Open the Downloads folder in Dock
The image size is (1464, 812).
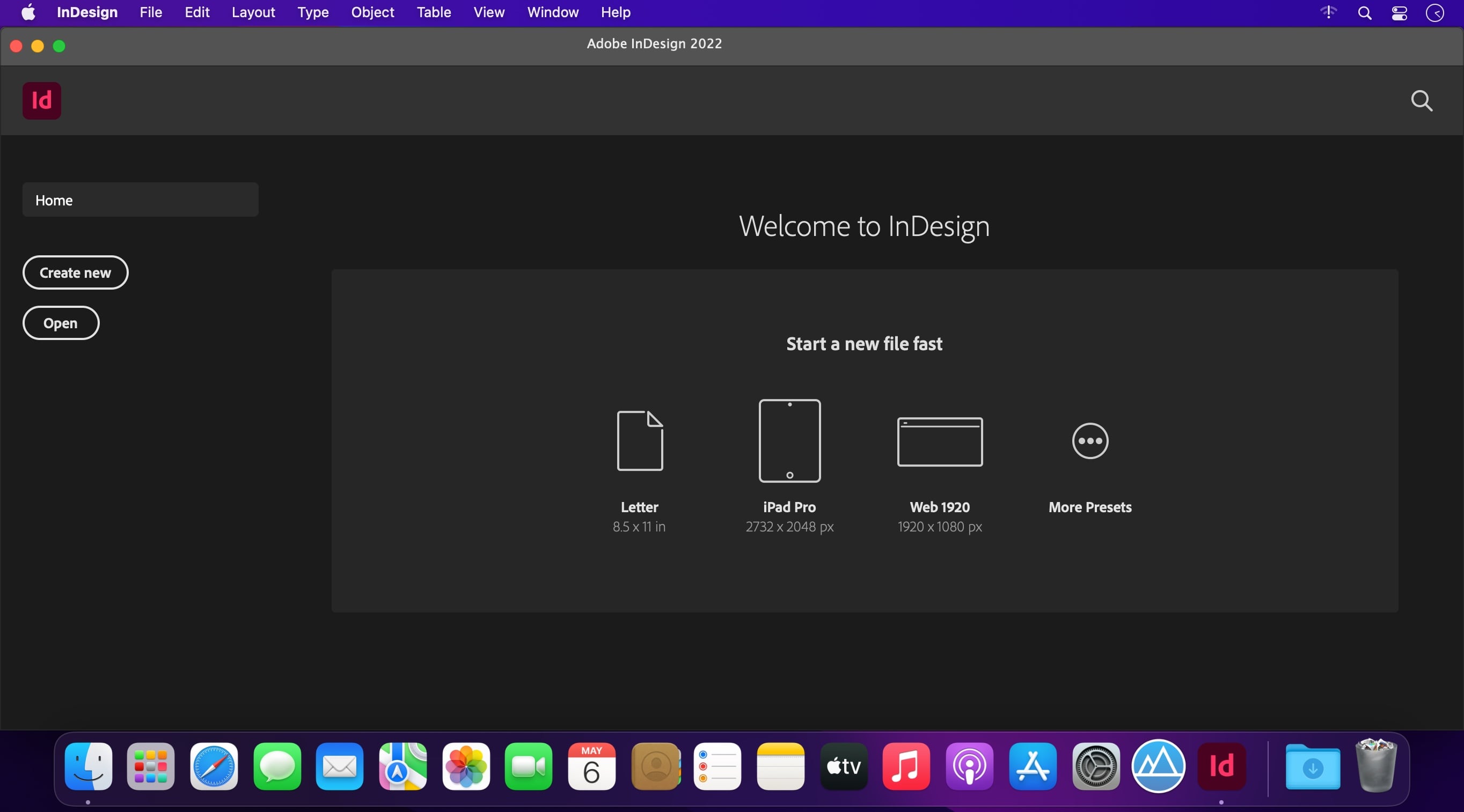pos(1313,766)
